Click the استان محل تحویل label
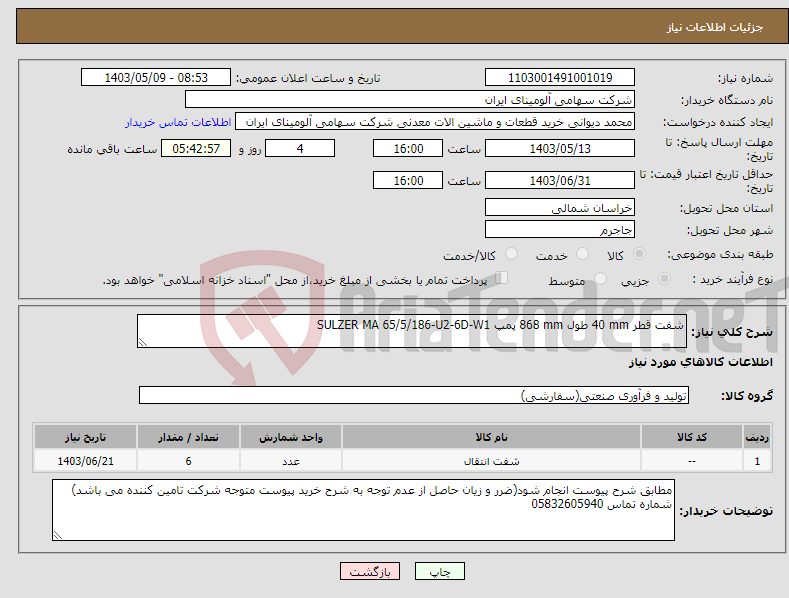The height and width of the screenshot is (598, 789). pyautogui.click(x=726, y=208)
